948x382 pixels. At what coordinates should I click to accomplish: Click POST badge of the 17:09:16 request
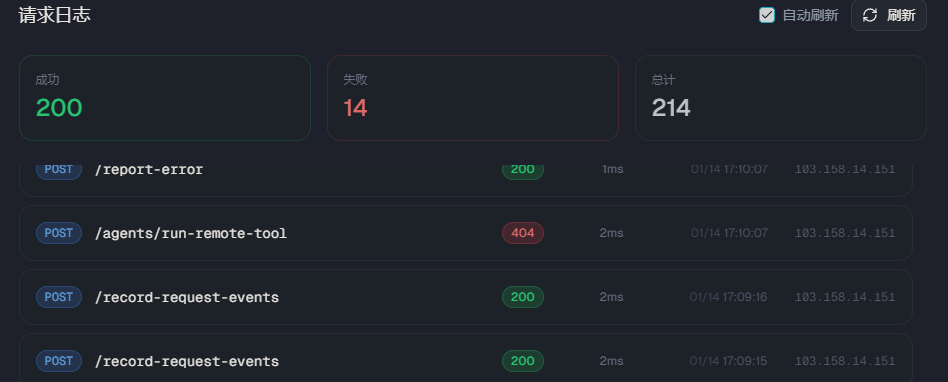(59, 297)
